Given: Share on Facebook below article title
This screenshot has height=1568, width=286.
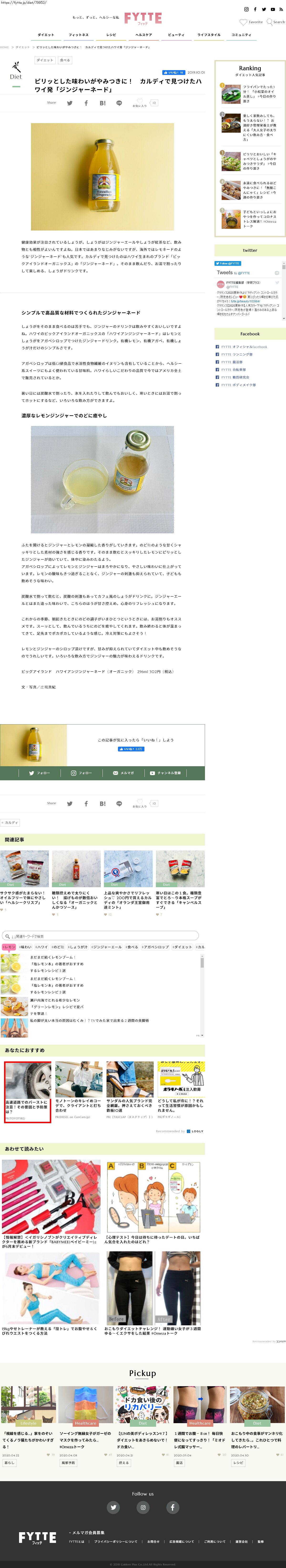Looking at the screenshot, I should 86,103.
